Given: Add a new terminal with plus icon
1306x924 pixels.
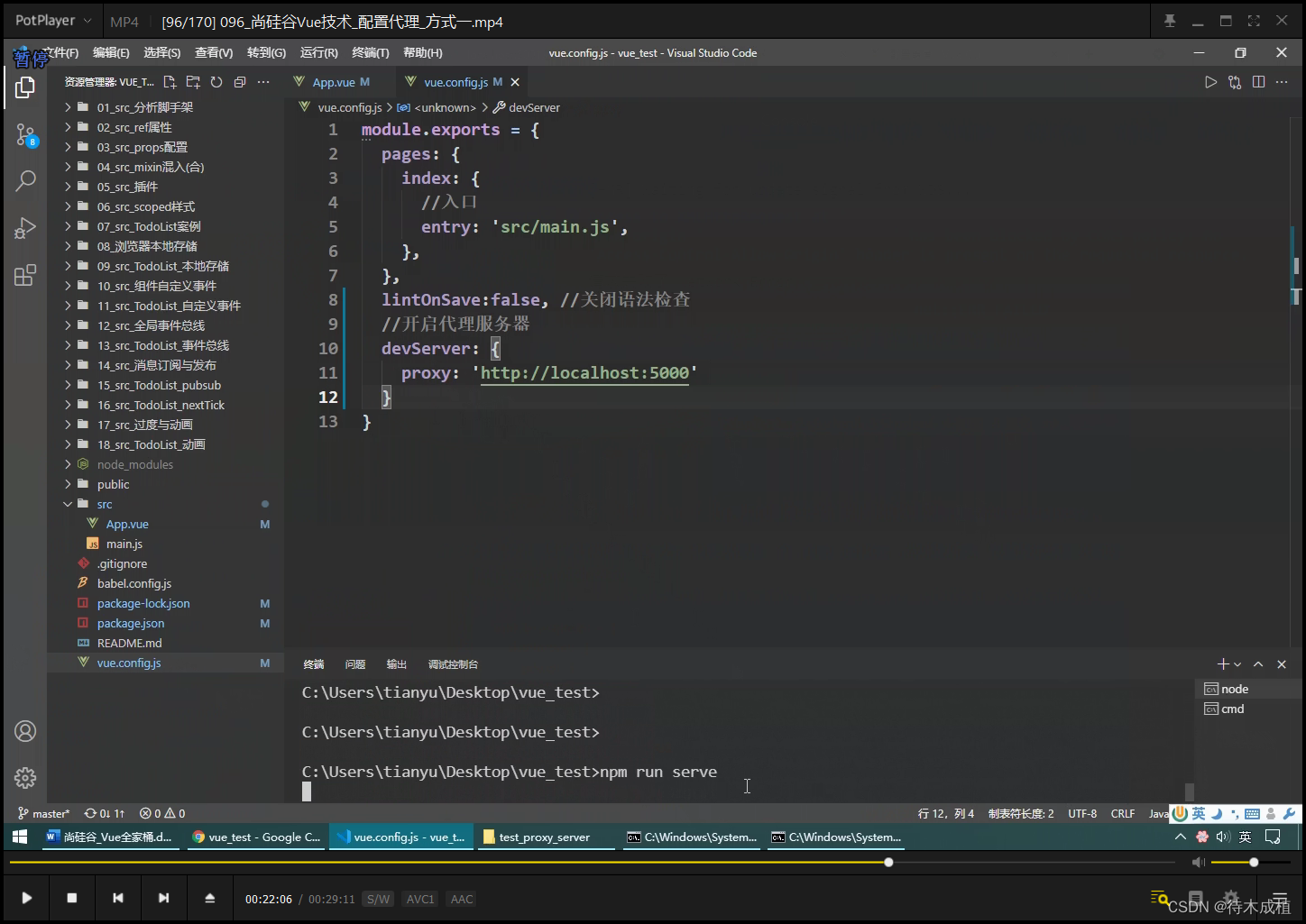Looking at the screenshot, I should [1223, 664].
